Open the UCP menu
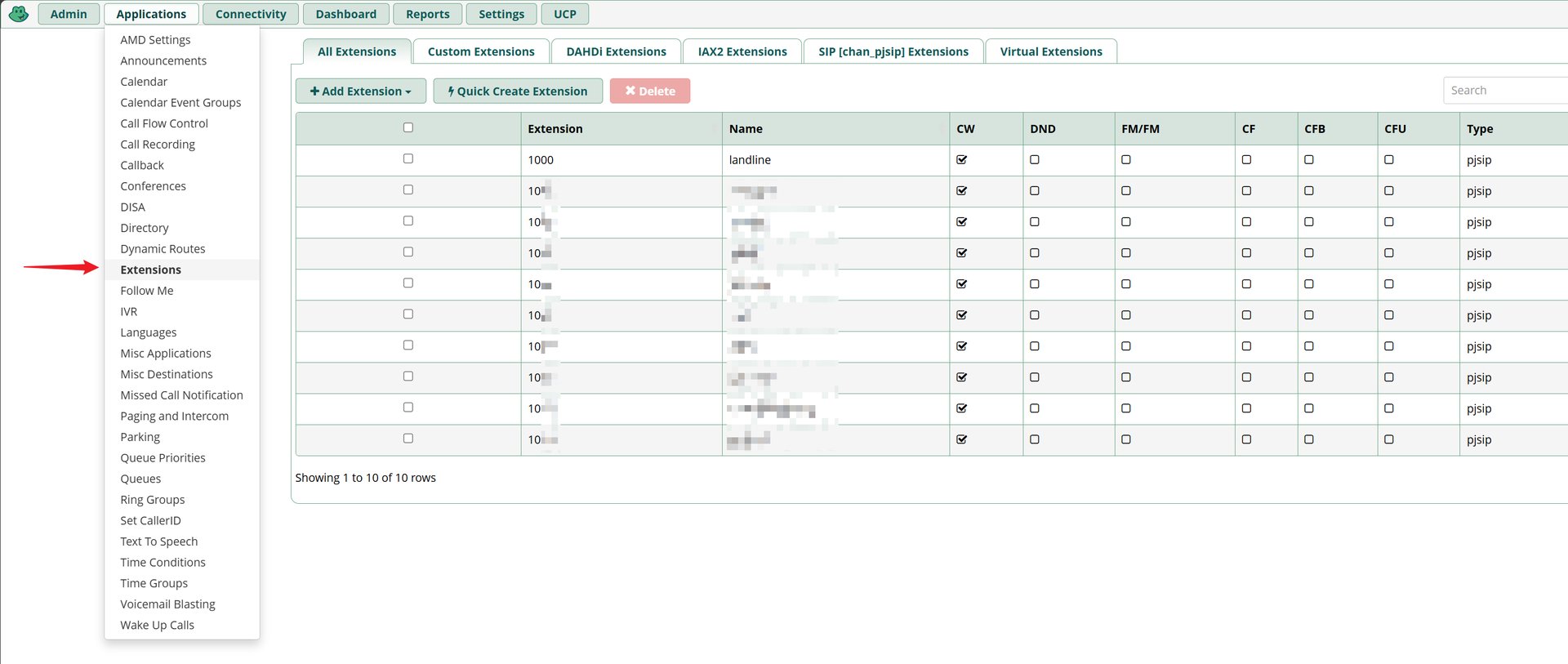Screen dimensions: 1568x664 pyautogui.click(x=565, y=14)
